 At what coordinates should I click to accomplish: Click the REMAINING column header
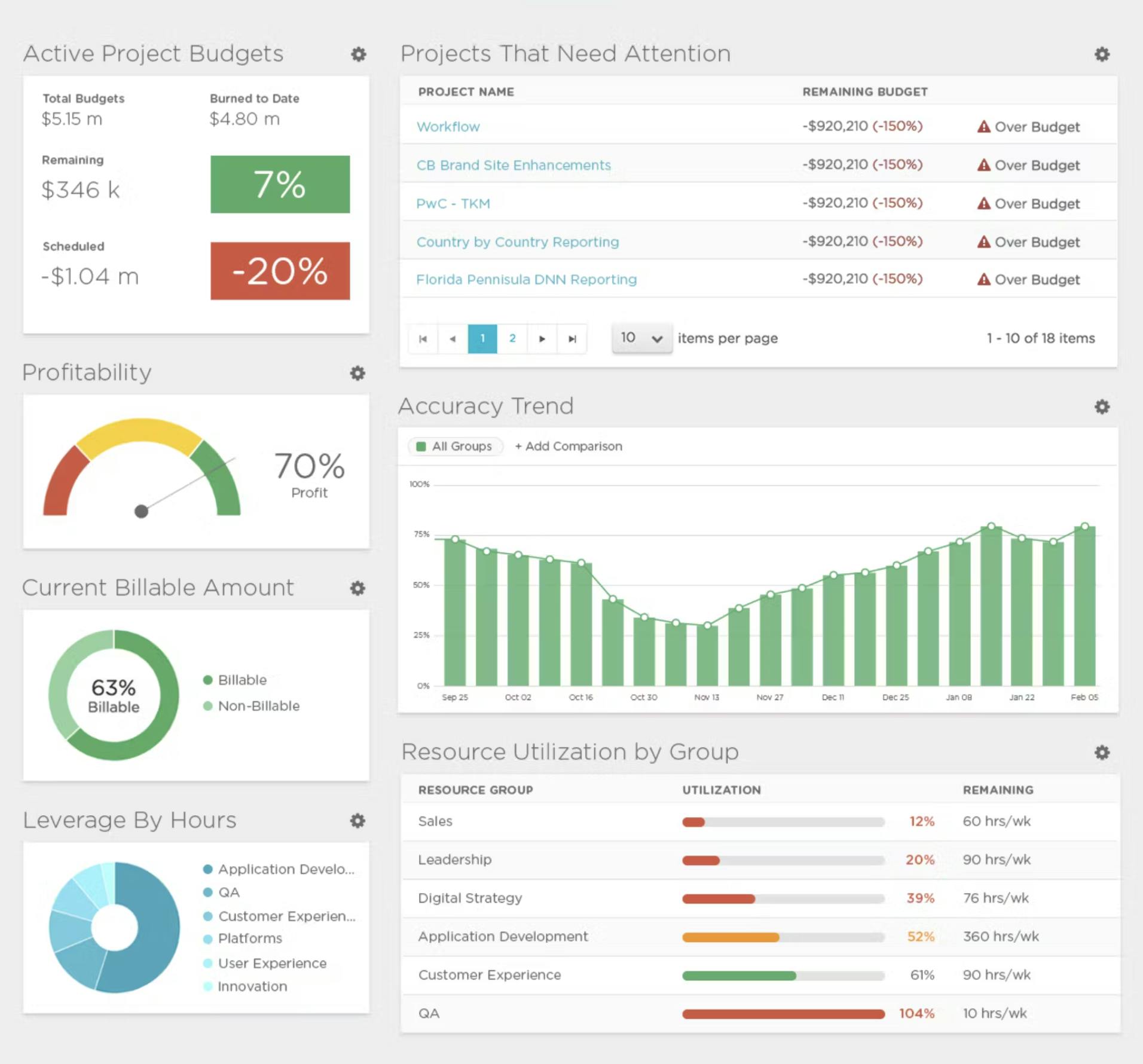tap(998, 790)
